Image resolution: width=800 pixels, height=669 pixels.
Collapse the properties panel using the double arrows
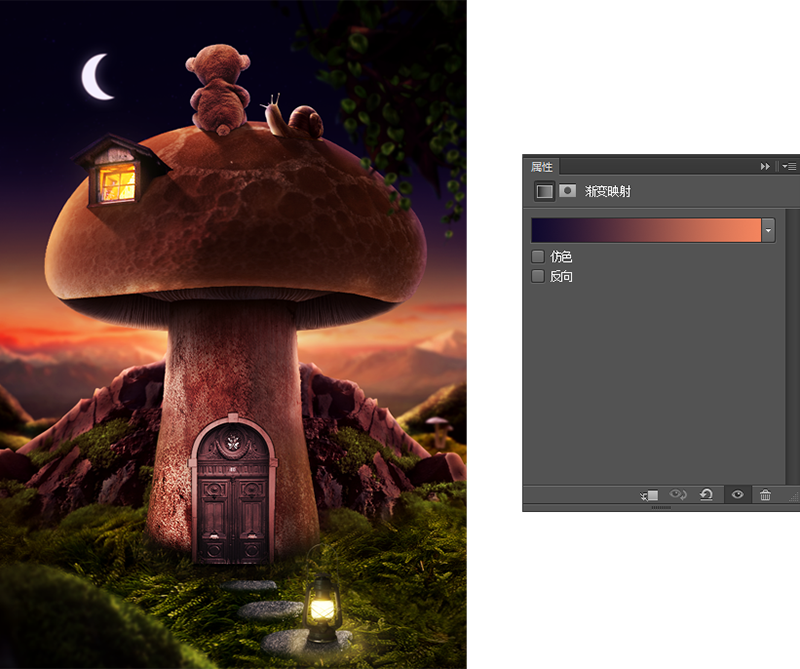765,166
